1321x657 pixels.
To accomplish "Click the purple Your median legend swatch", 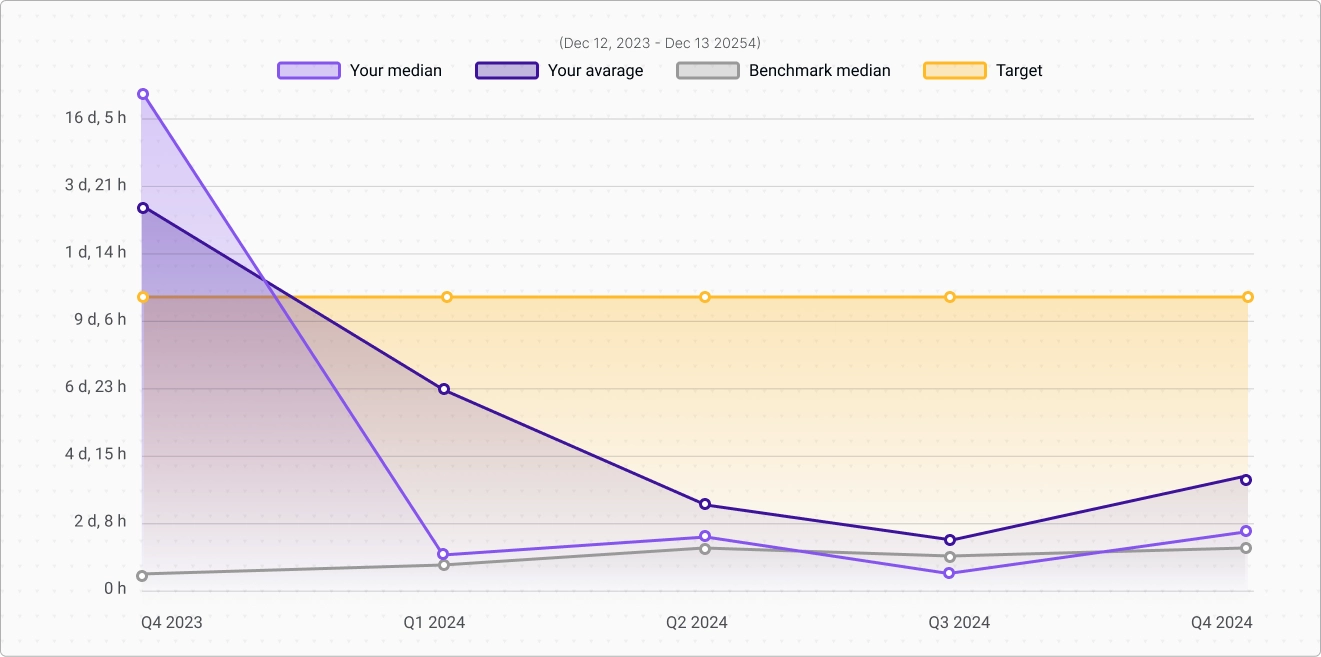I will click(x=309, y=70).
